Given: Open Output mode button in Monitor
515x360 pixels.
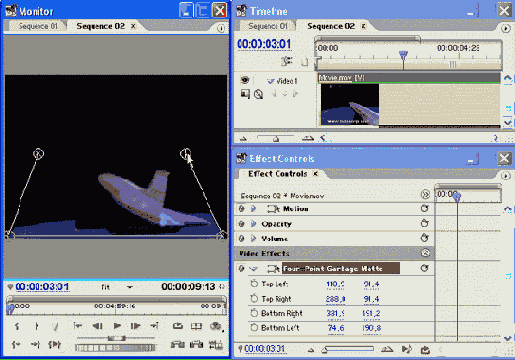Looking at the screenshot, I should 216,326.
